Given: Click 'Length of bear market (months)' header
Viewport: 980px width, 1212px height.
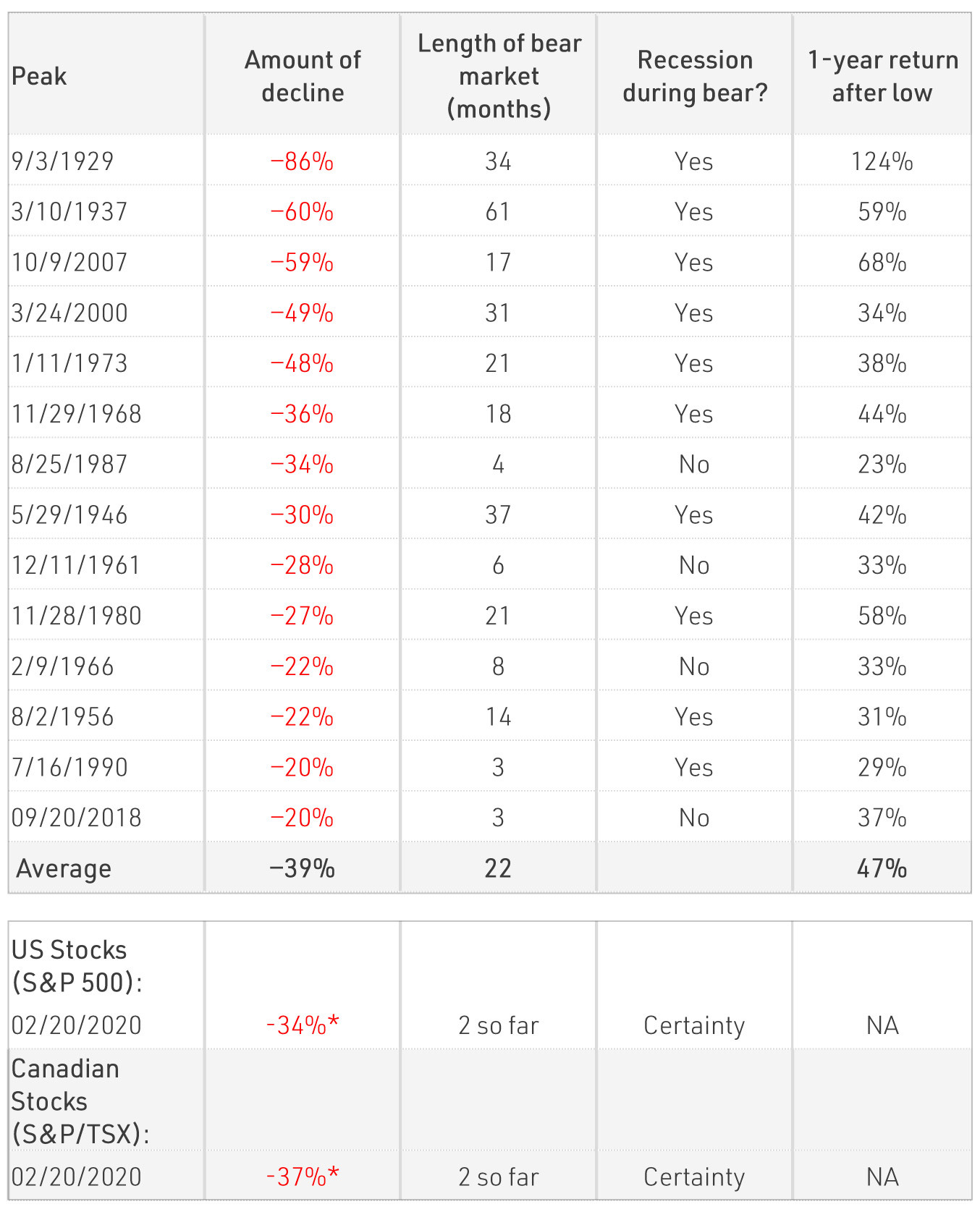Looking at the screenshot, I should click(x=499, y=76).
